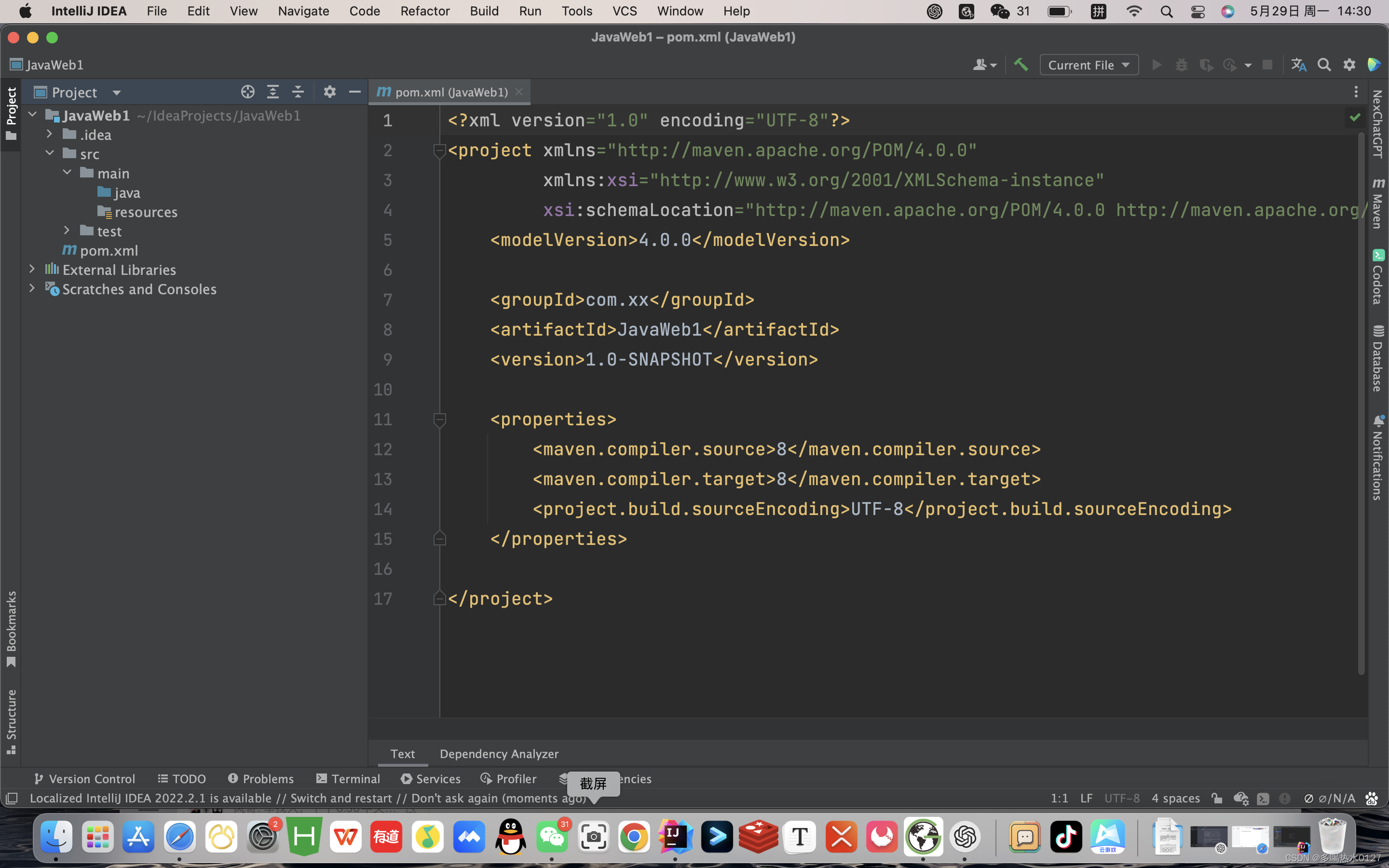Image resolution: width=1389 pixels, height=868 pixels.
Task: Toggle read-only lock icon in status bar
Action: (x=1217, y=798)
